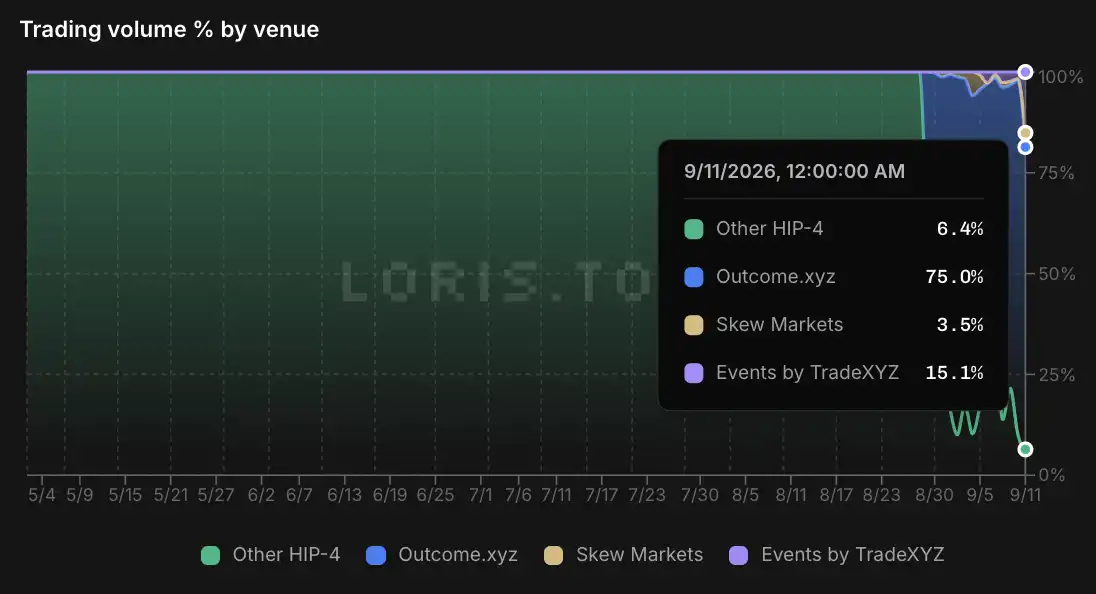Toggle Outcome.xyz series in the bottom legend
1096x594 pixels.
pos(442,555)
